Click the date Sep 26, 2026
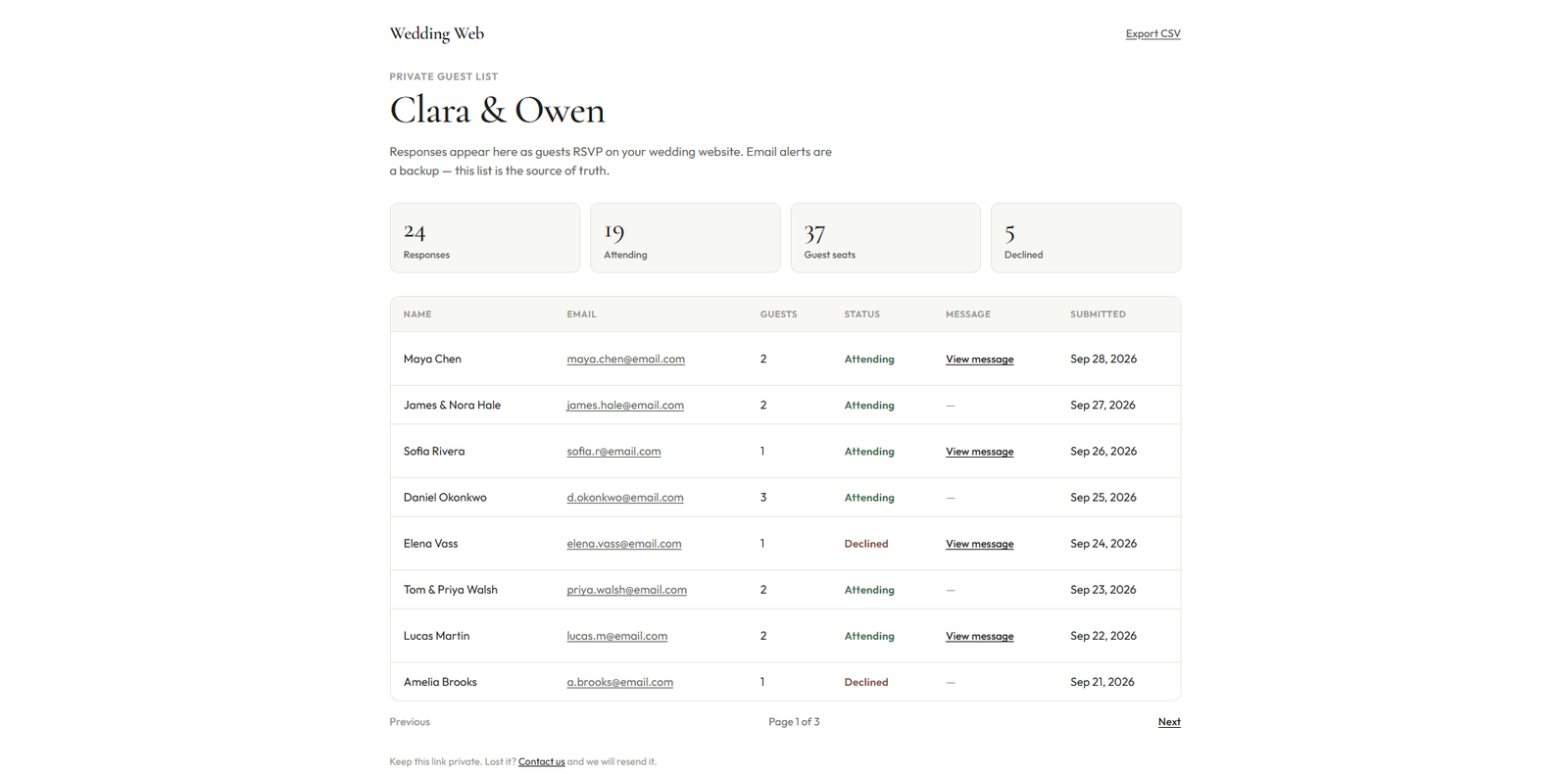 1103,451
